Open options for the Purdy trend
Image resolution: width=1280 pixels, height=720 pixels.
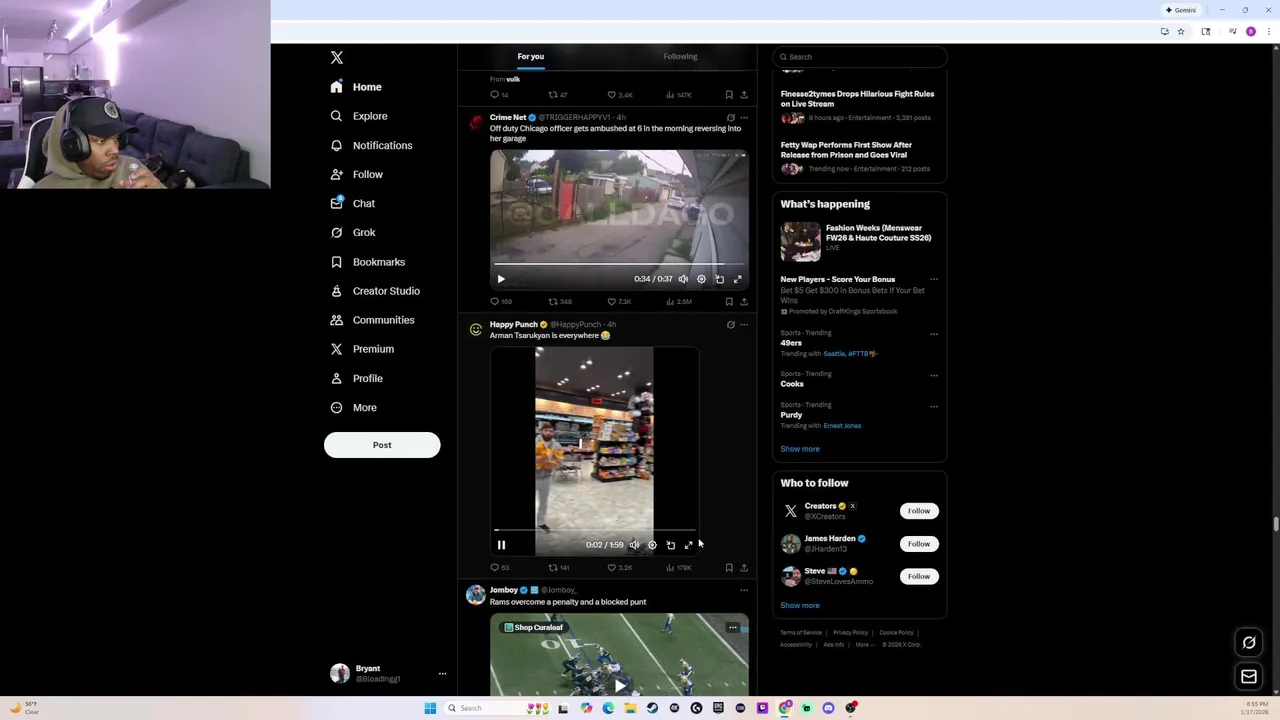934,407
